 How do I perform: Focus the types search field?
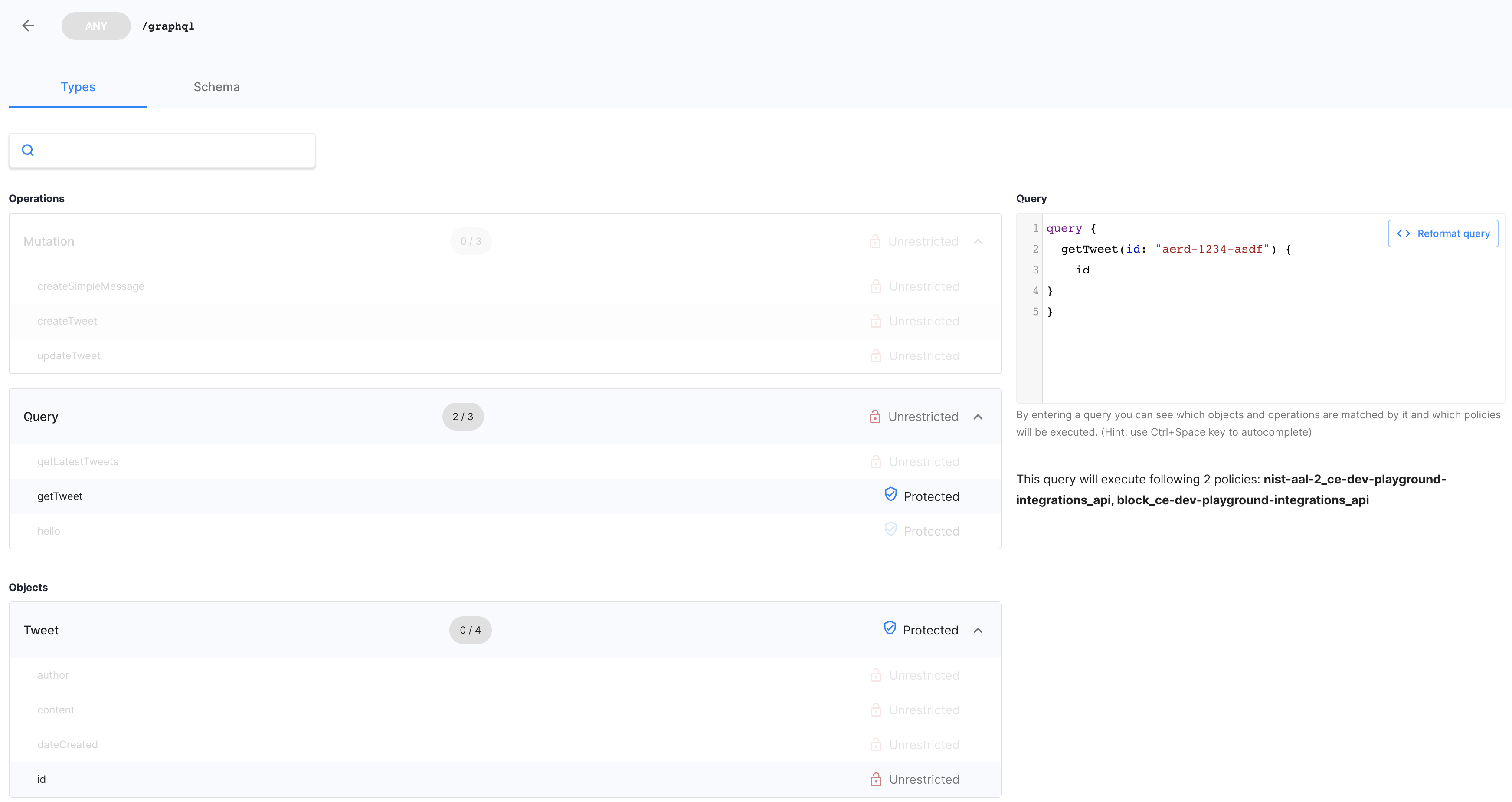pyautogui.click(x=162, y=150)
